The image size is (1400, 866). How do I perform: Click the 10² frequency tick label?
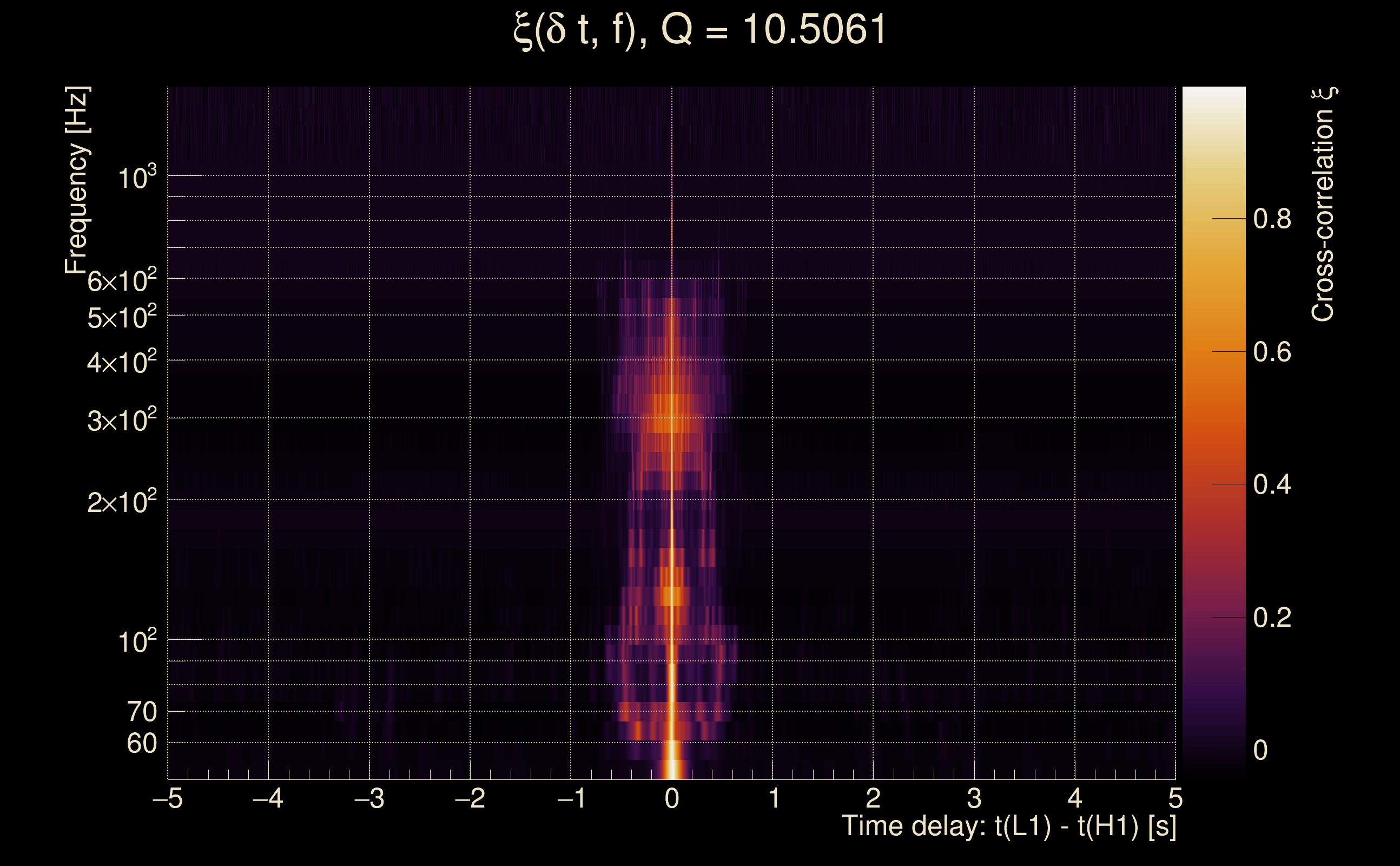[137, 641]
